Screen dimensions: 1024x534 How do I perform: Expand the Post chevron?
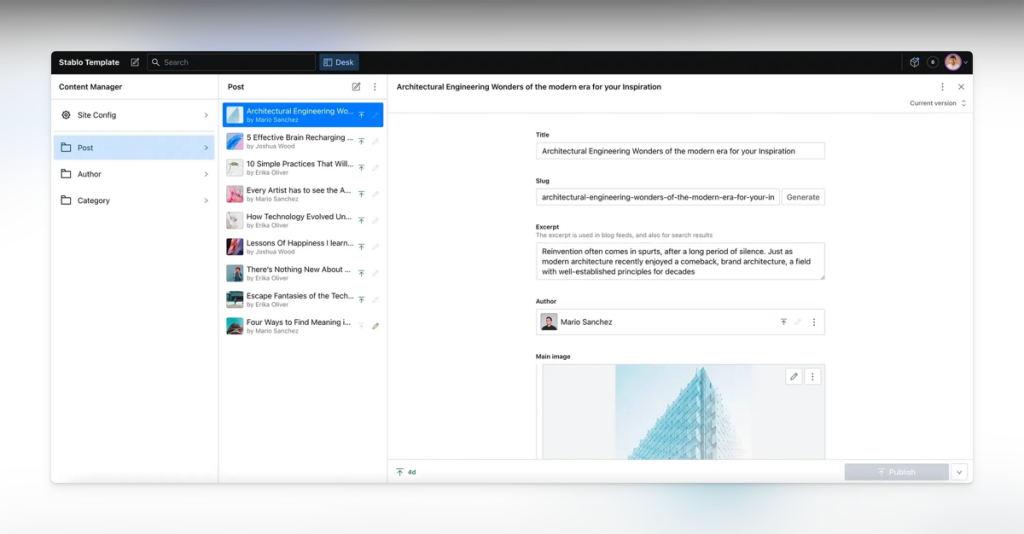206,148
